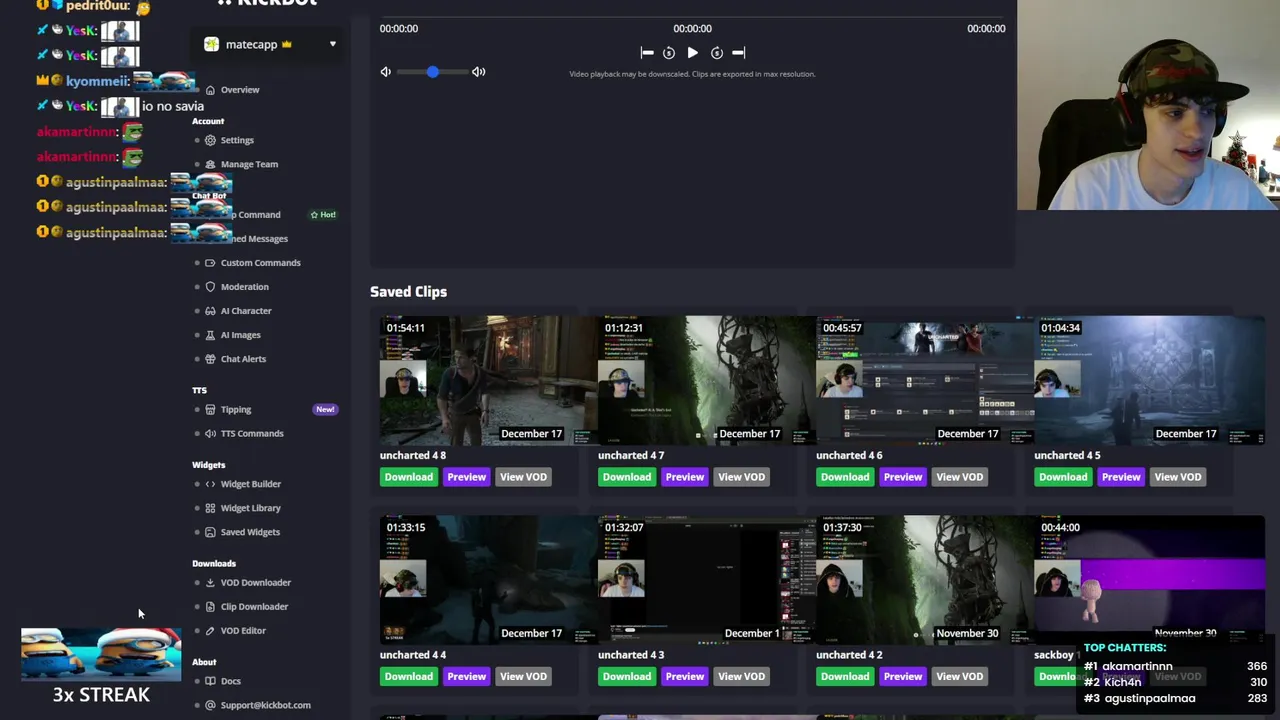The height and width of the screenshot is (720, 1280).
Task: Click the 'New!' badge beside Tipping
Action: (x=325, y=409)
